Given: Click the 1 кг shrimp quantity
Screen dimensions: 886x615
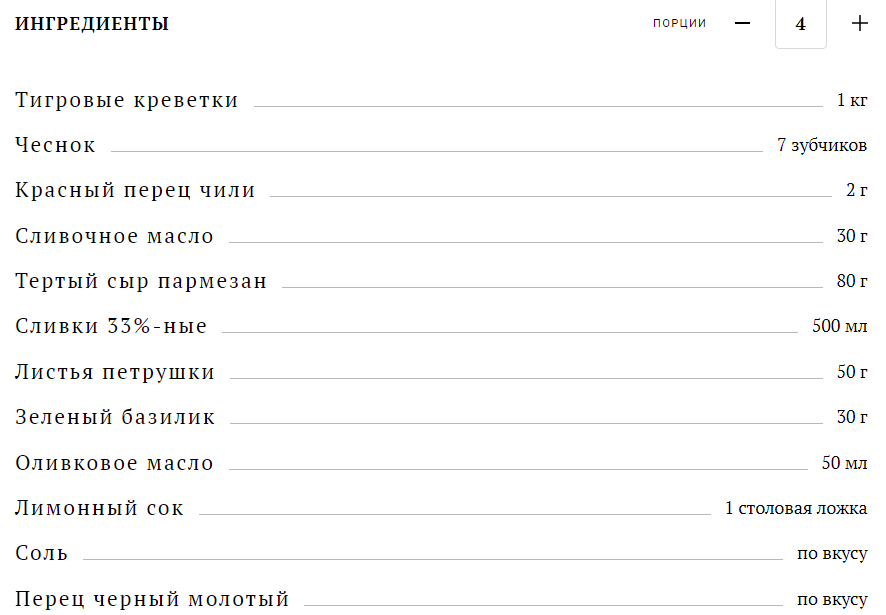Looking at the screenshot, I should 852,100.
